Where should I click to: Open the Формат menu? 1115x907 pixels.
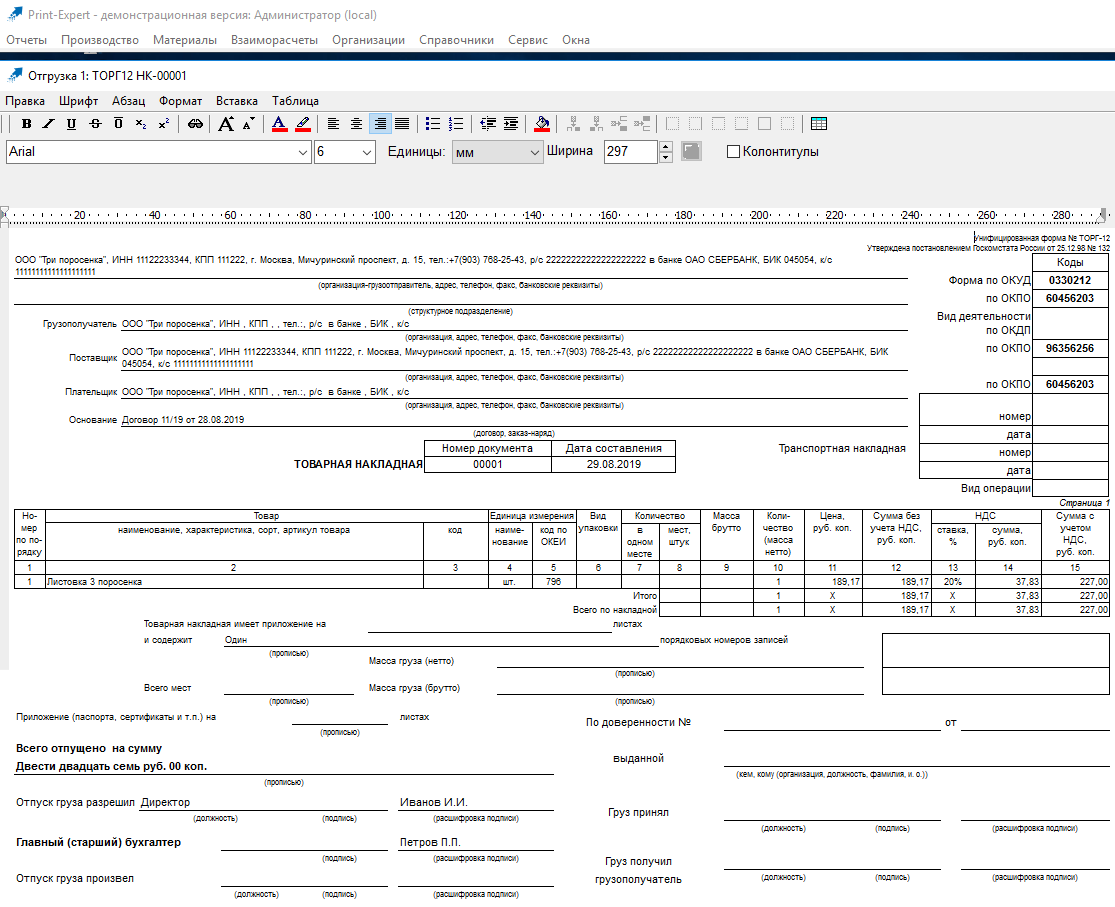181,101
